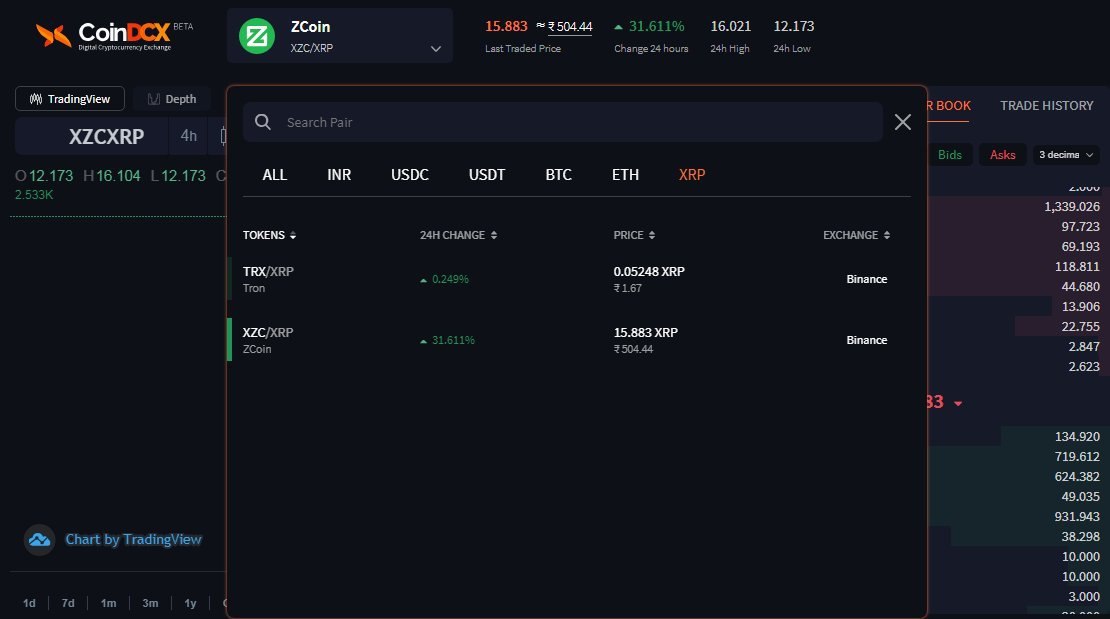Sort by EXCHANGE column arrows
This screenshot has width=1110, height=619.
tap(886, 235)
